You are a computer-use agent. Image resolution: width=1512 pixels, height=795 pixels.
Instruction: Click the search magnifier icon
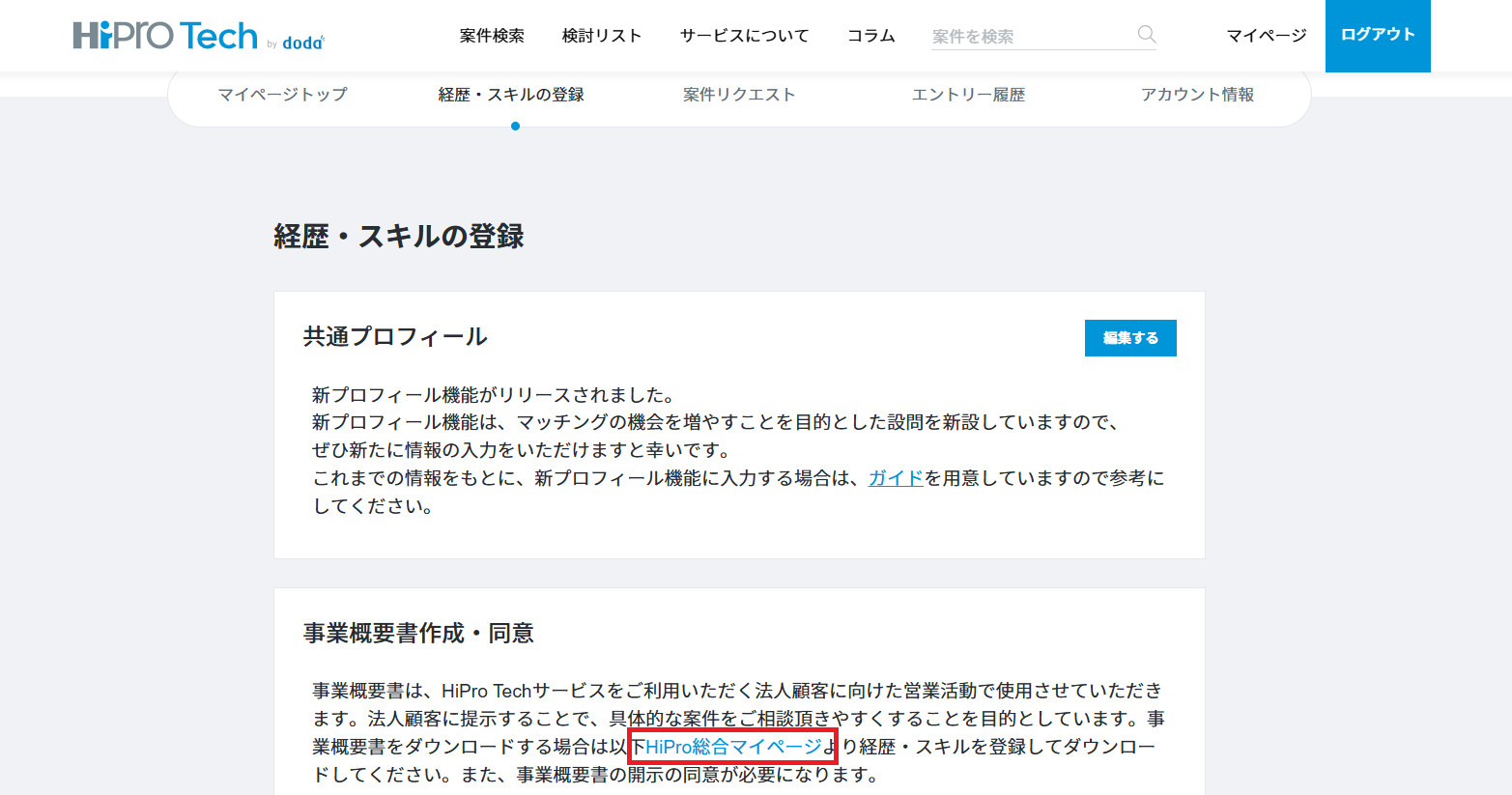[1146, 35]
